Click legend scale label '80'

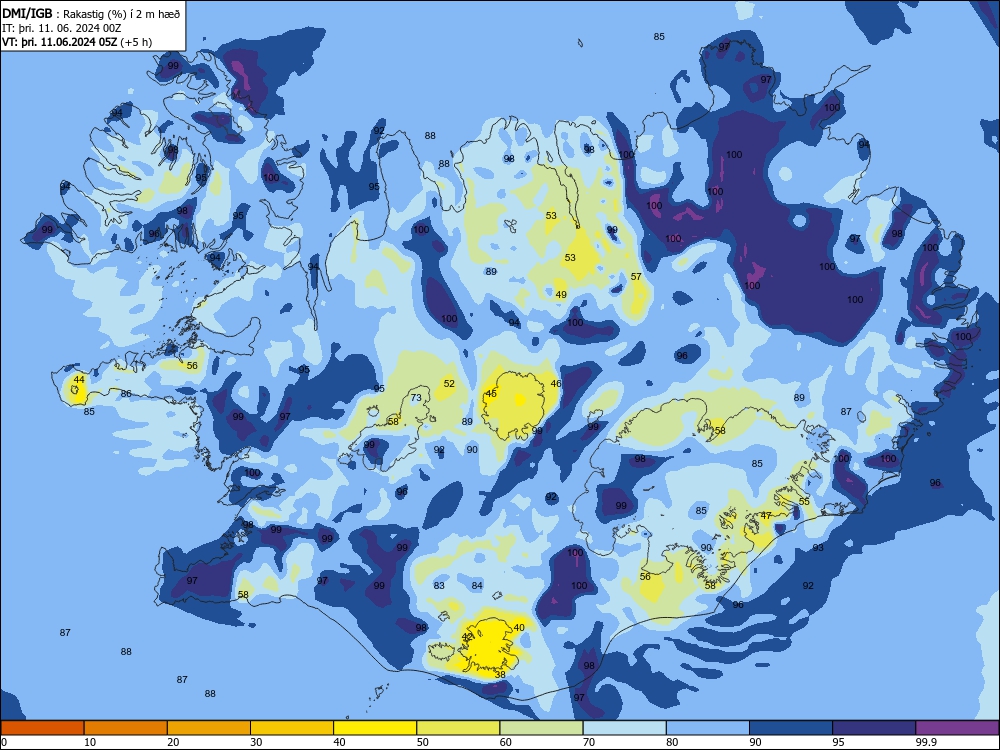[x=672, y=742]
